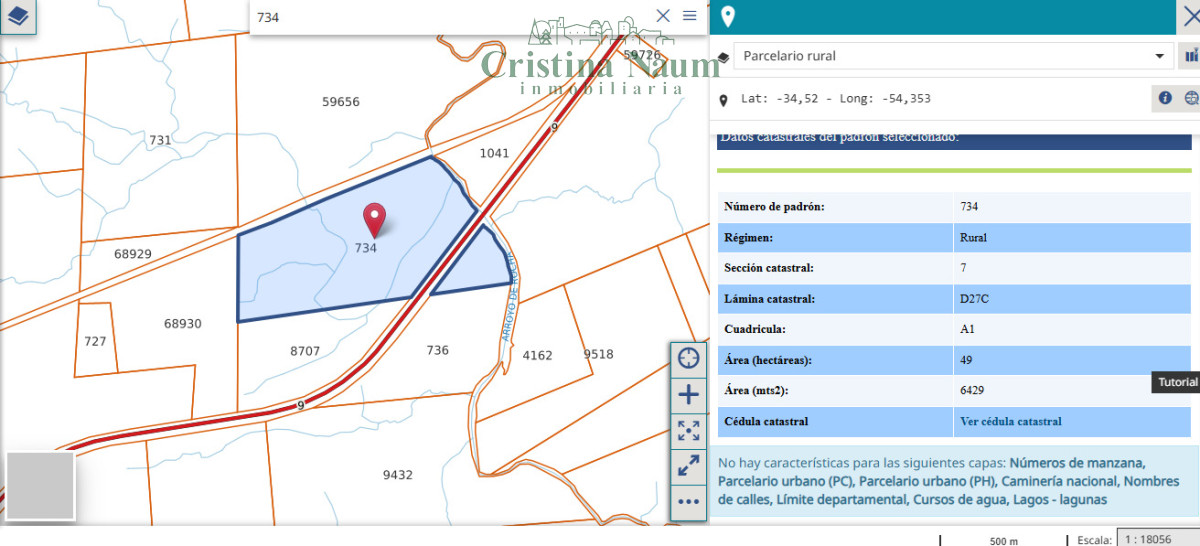Toggle fullscreen map diagonal arrows button
1200x546 pixels.
coord(688,465)
